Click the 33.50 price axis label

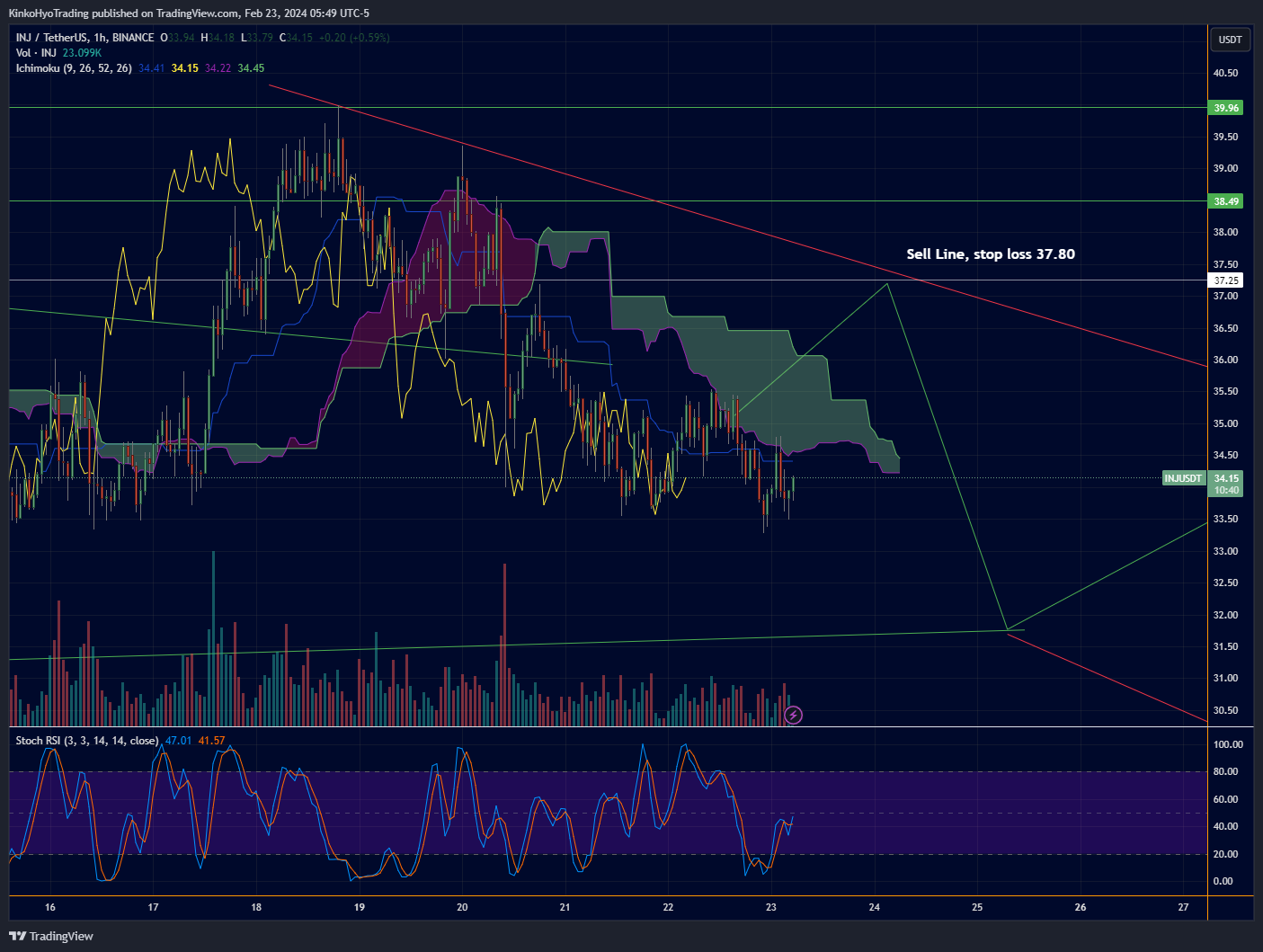pos(1225,520)
